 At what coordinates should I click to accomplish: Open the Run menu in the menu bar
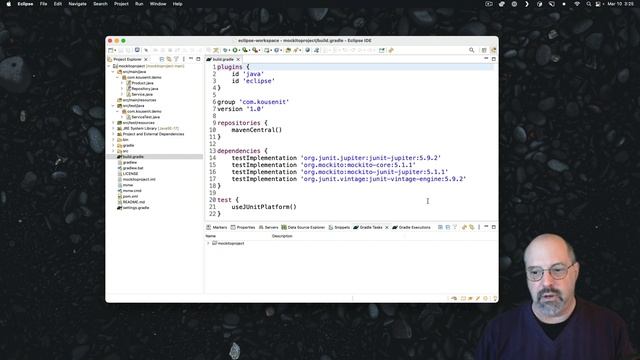pyautogui.click(x=139, y=4)
